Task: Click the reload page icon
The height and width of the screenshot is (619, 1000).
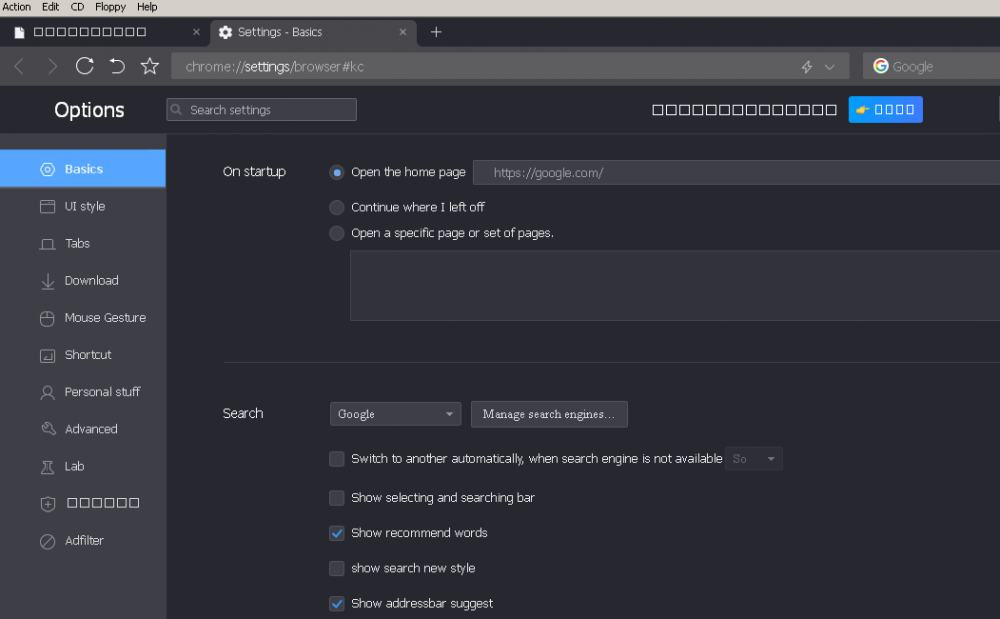Action: [x=85, y=66]
